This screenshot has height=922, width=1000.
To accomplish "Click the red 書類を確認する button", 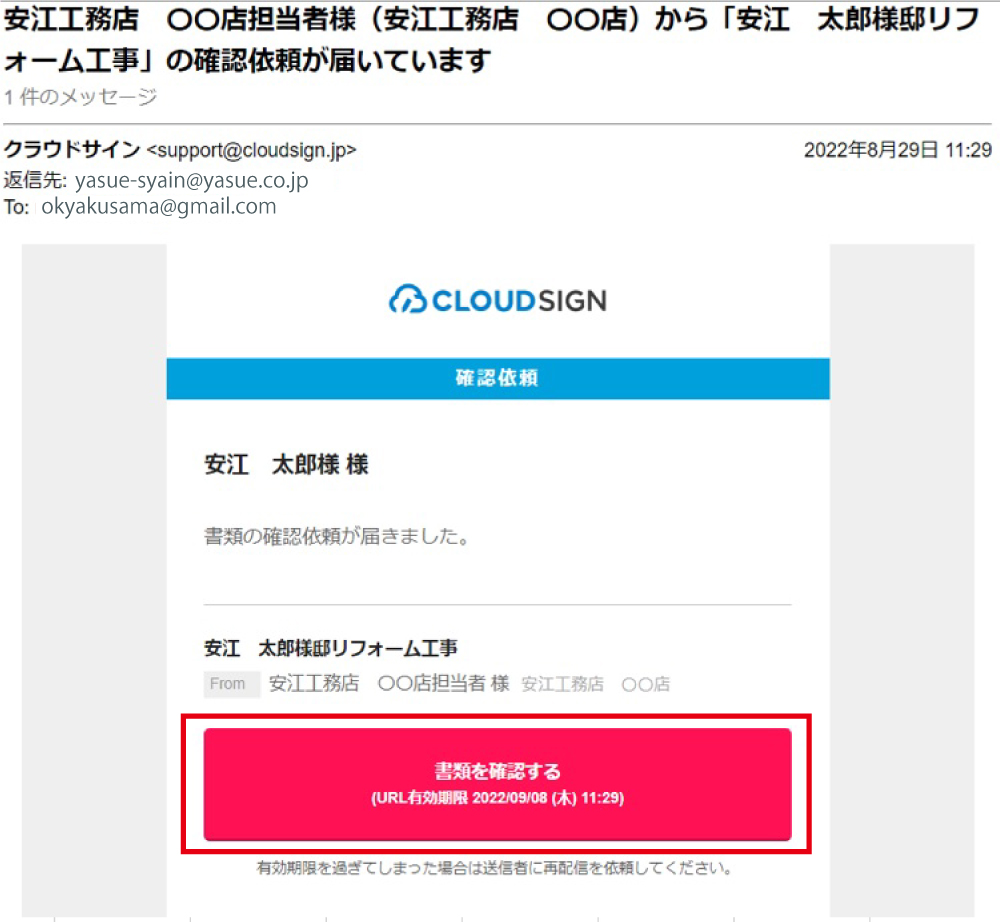I will [497, 784].
